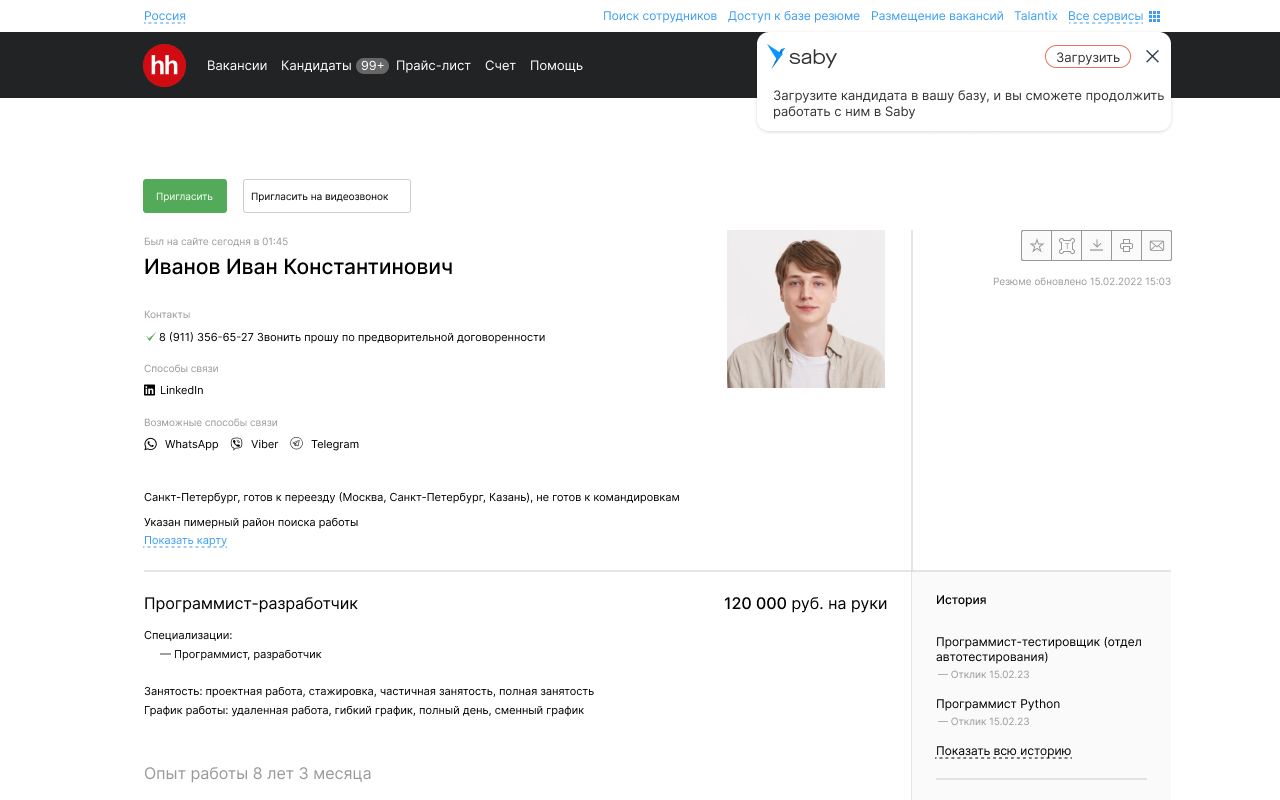The width and height of the screenshot is (1280, 800).
Task: Open the Россия region selector
Action: coord(165,16)
